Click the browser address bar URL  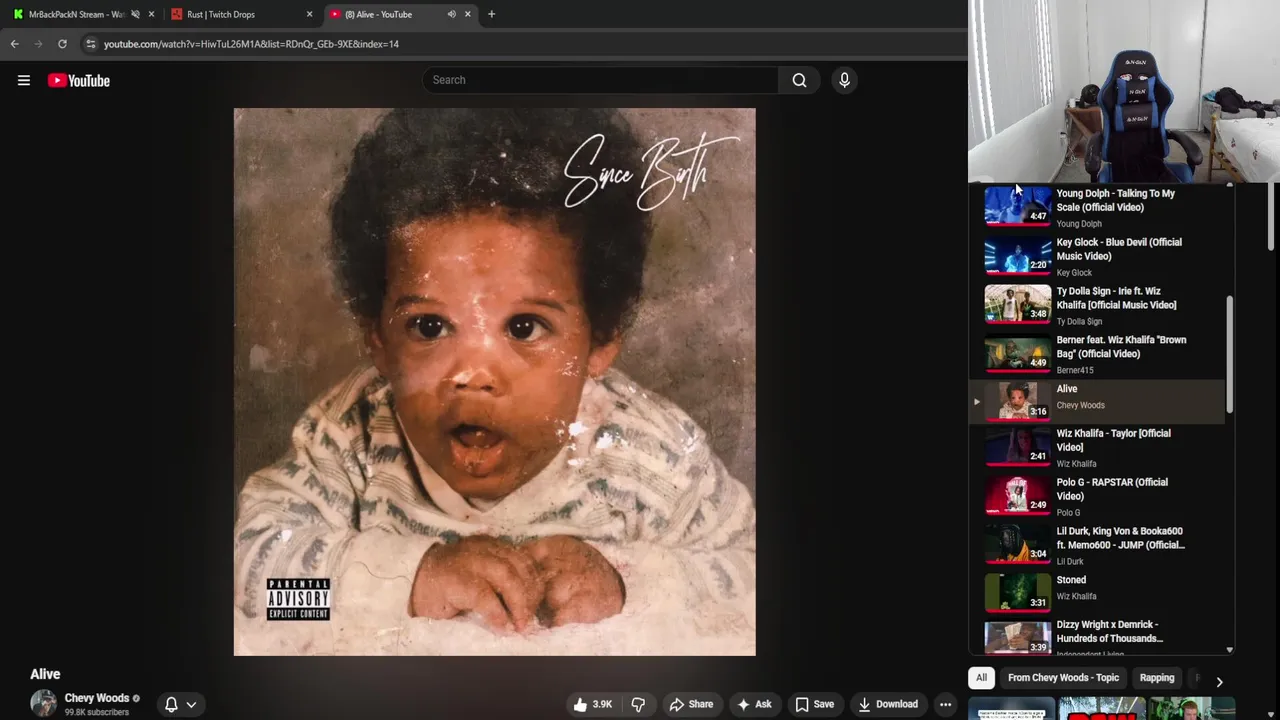[x=251, y=44]
